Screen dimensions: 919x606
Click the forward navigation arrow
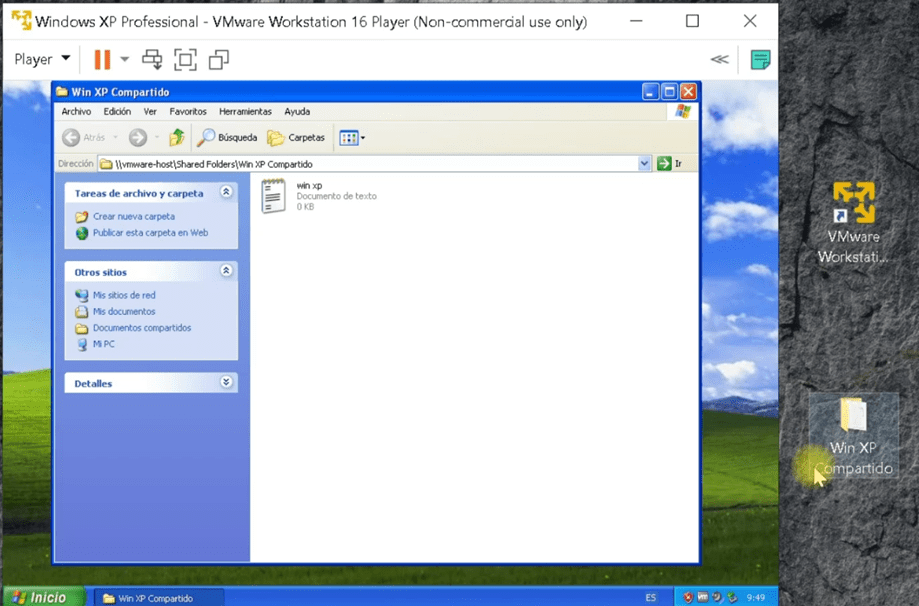point(138,138)
